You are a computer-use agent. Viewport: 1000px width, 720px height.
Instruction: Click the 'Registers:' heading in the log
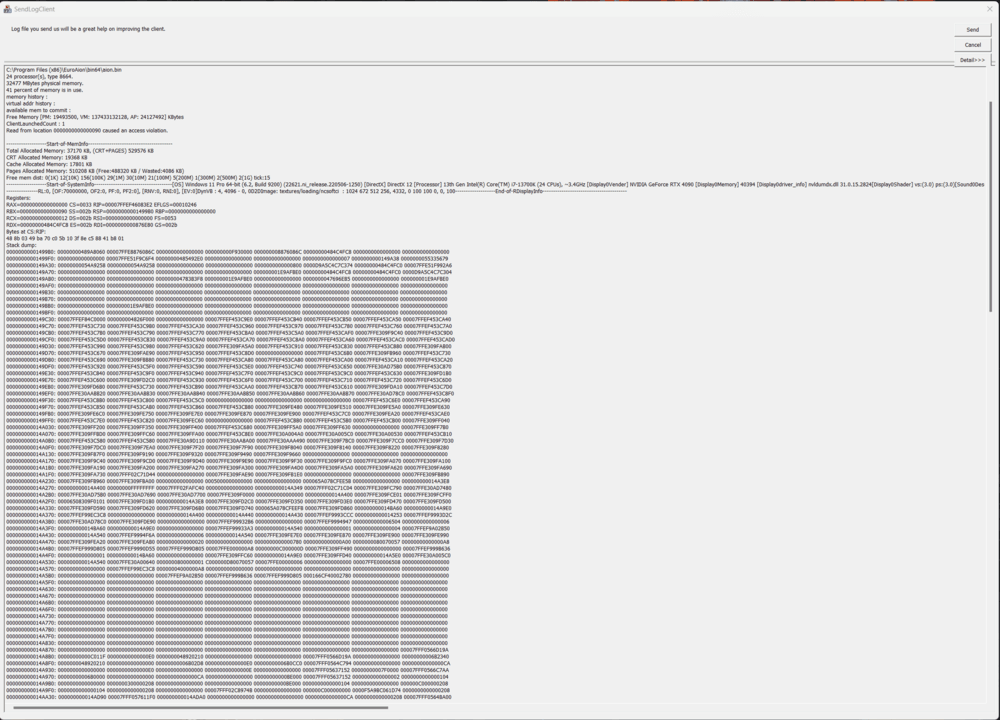18,198
